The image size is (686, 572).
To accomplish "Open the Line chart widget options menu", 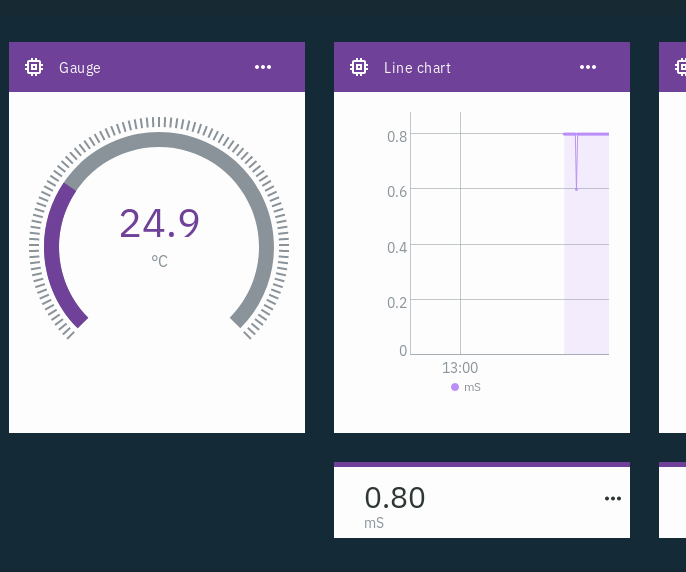I will pos(588,67).
